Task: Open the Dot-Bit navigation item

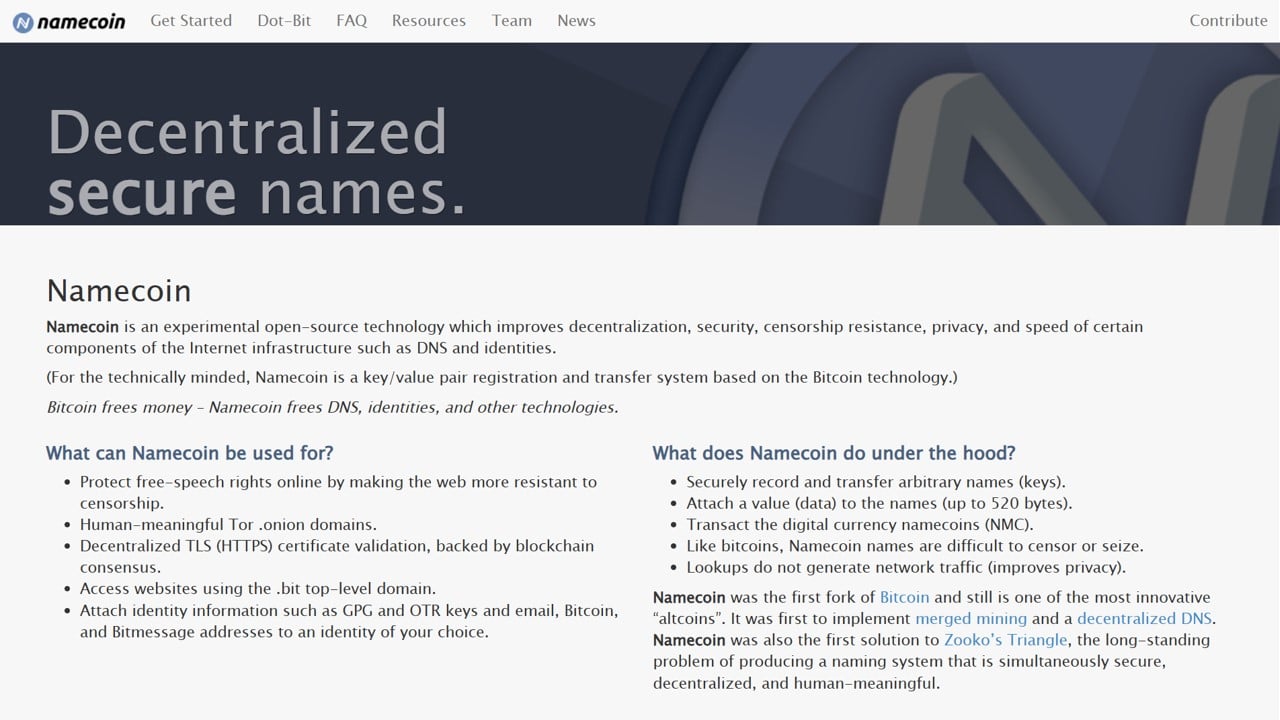Action: coord(284,20)
